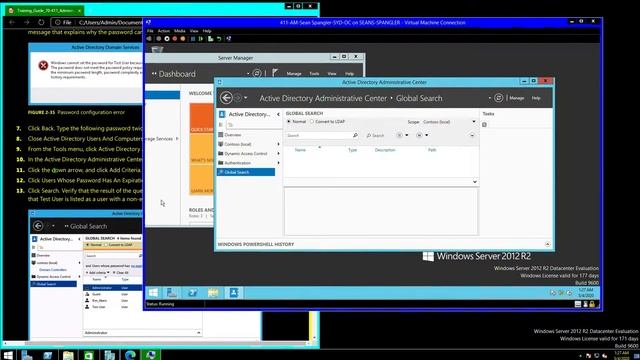The height and width of the screenshot is (360, 640).
Task: Expand the Authentication node arrow
Action: tap(278, 163)
